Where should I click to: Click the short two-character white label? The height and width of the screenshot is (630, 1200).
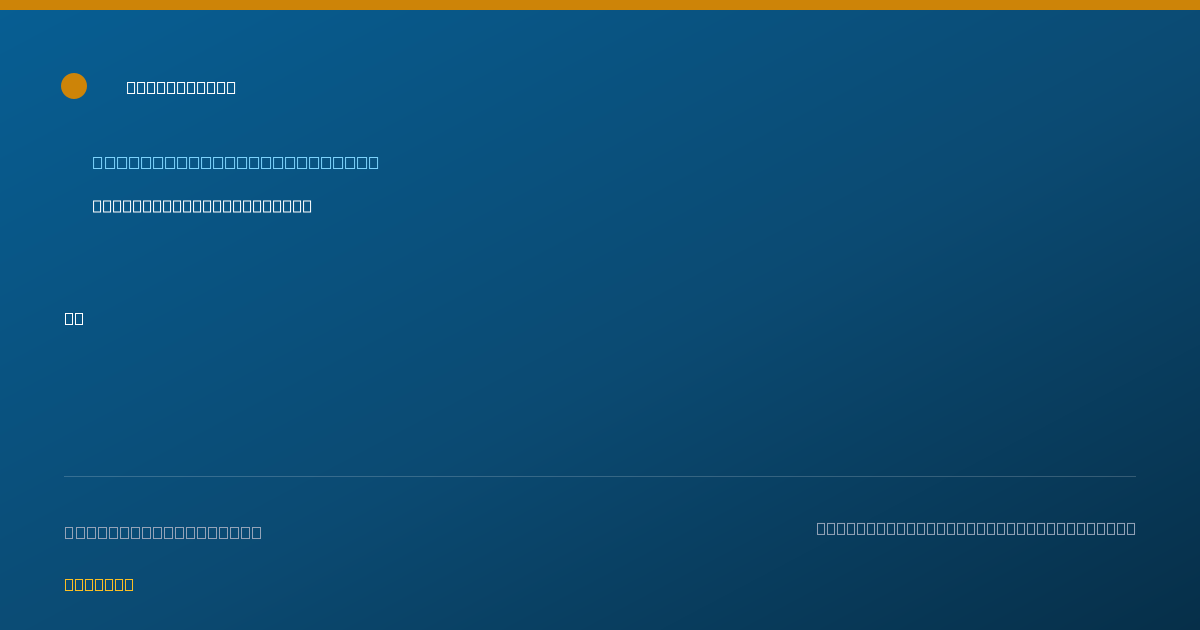coord(74,318)
